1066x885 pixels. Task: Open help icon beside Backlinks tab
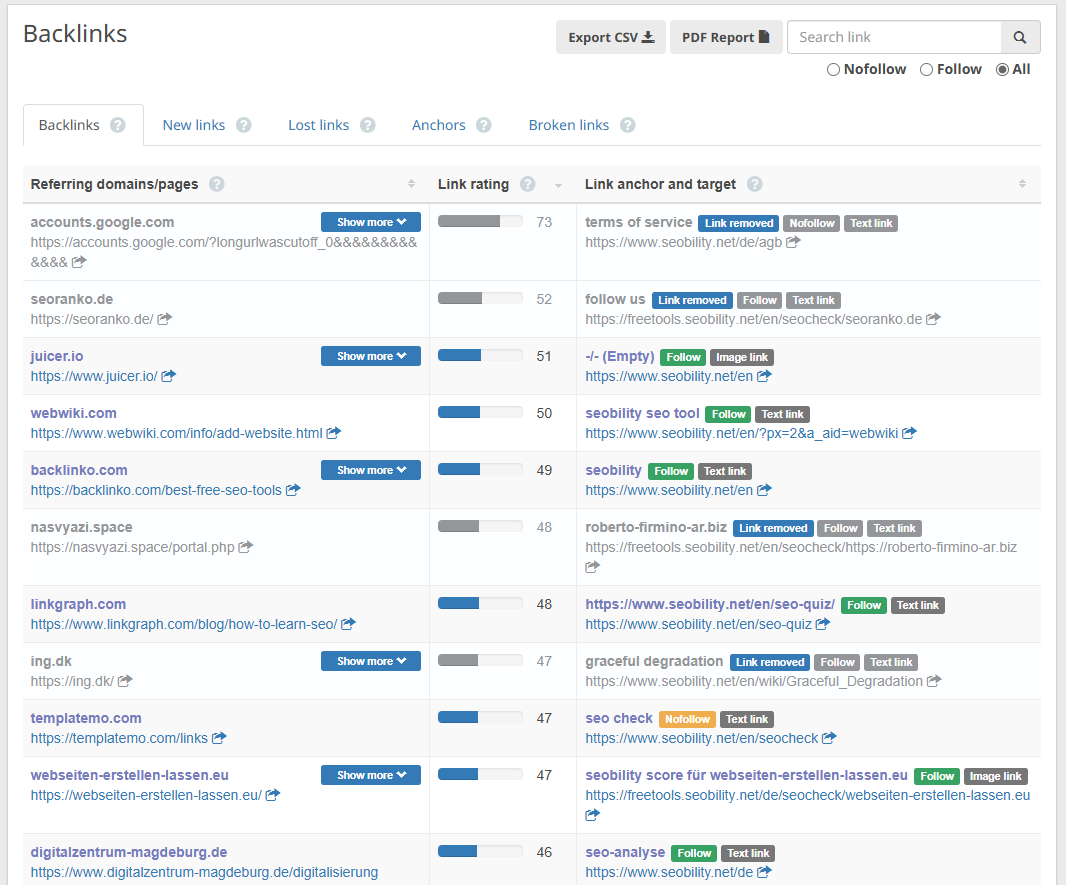(118, 125)
